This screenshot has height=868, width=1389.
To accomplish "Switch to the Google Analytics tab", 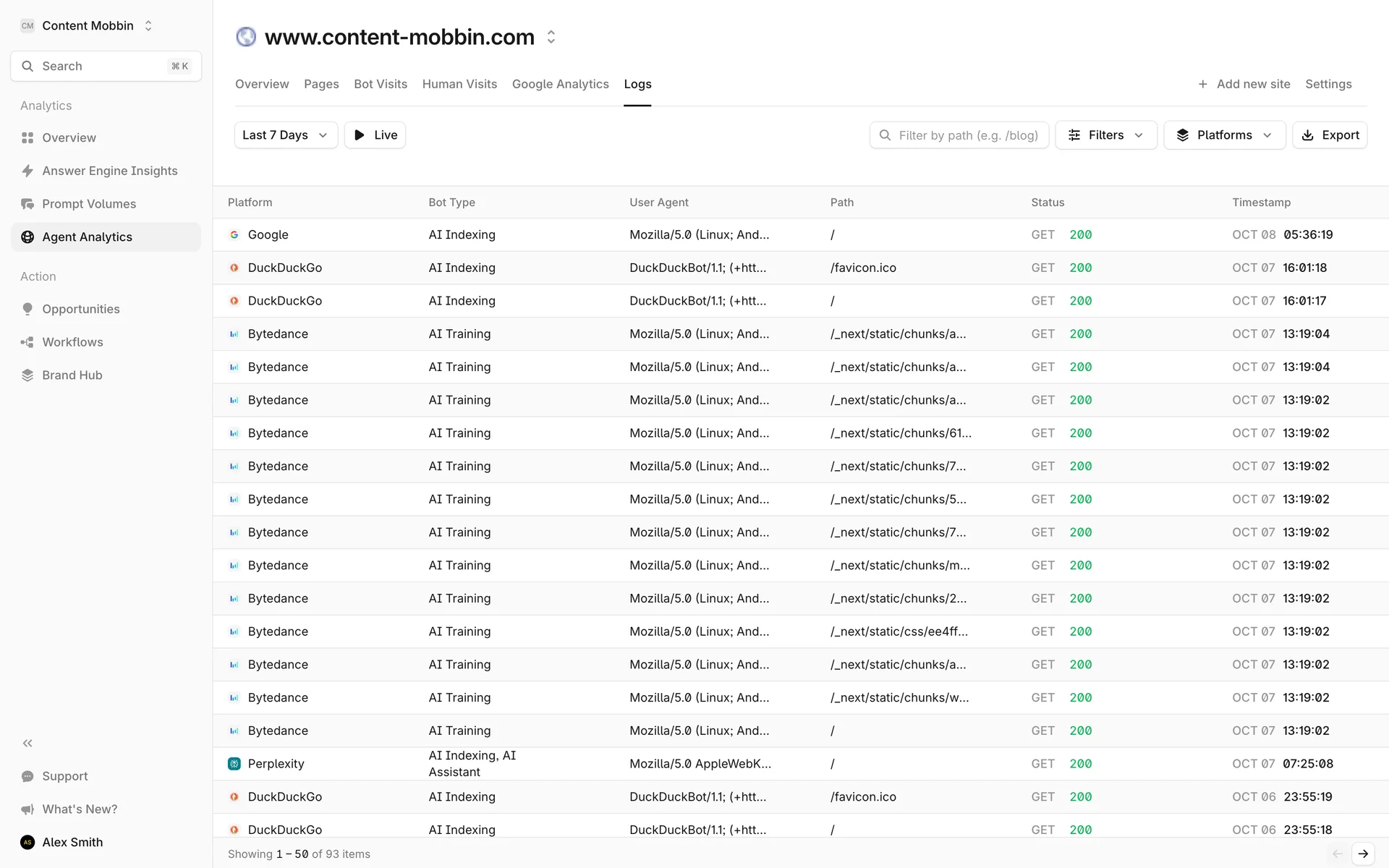I will (x=560, y=84).
